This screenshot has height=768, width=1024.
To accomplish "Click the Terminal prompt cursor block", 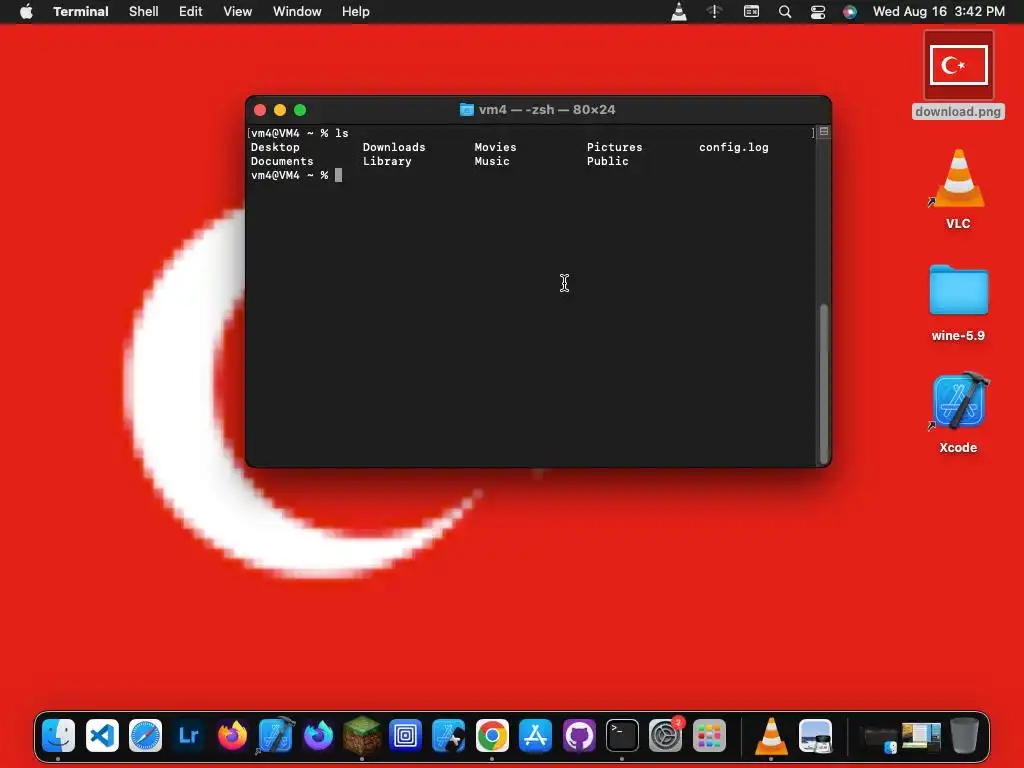I will [338, 175].
